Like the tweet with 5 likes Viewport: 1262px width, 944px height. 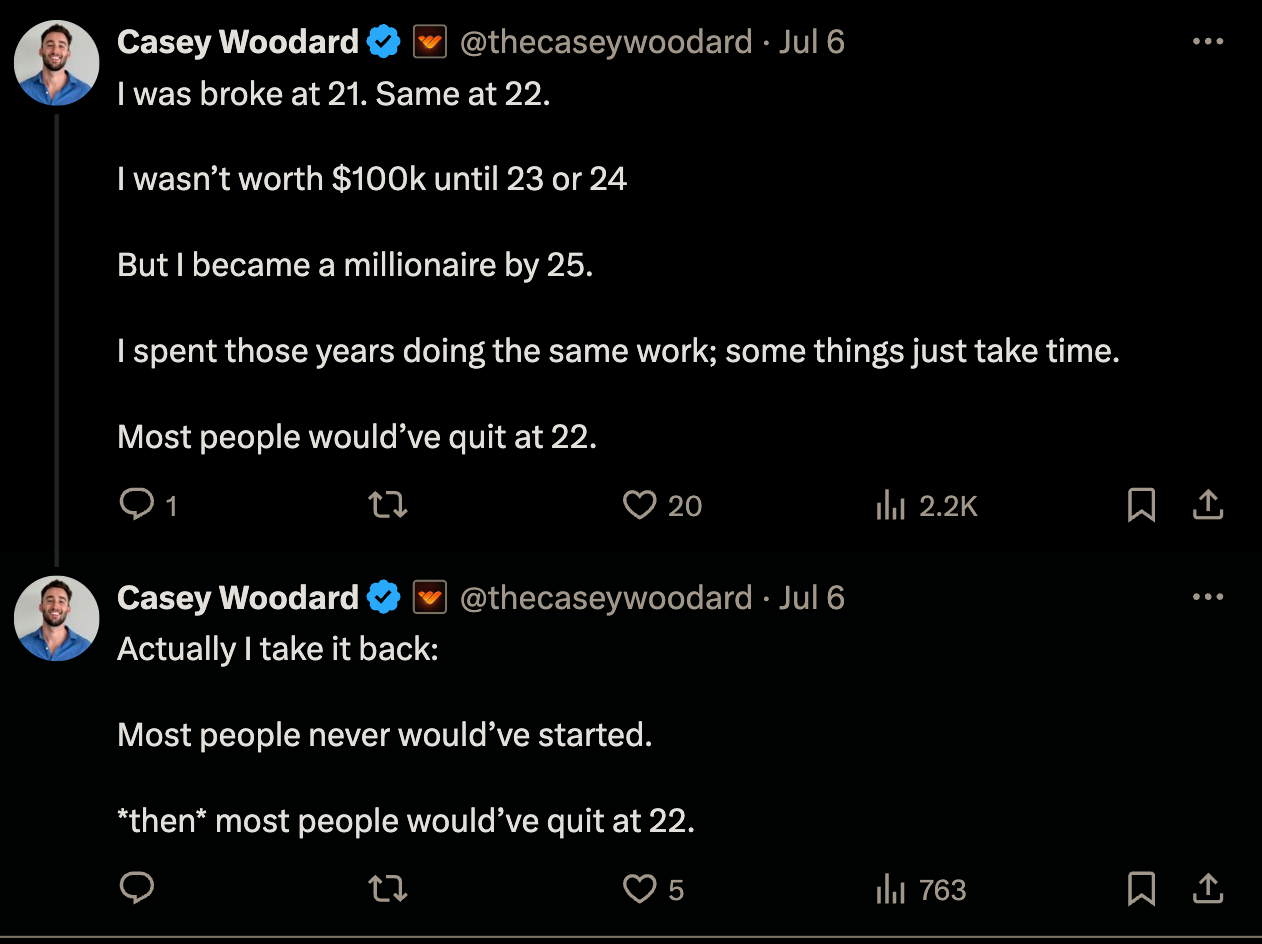click(x=639, y=888)
